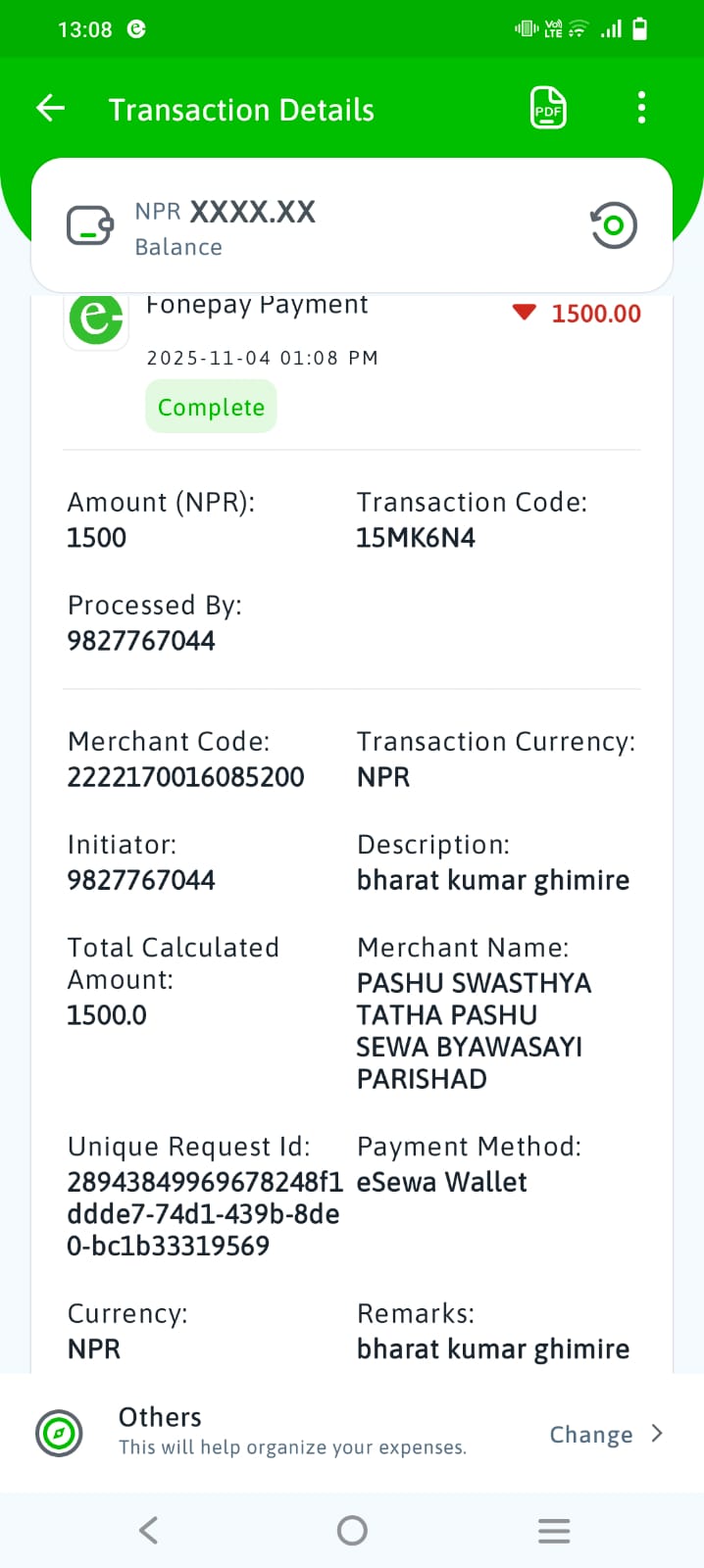Reveal balance with the refresh eye icon
The width and height of the screenshot is (704, 1568).
[x=614, y=225]
